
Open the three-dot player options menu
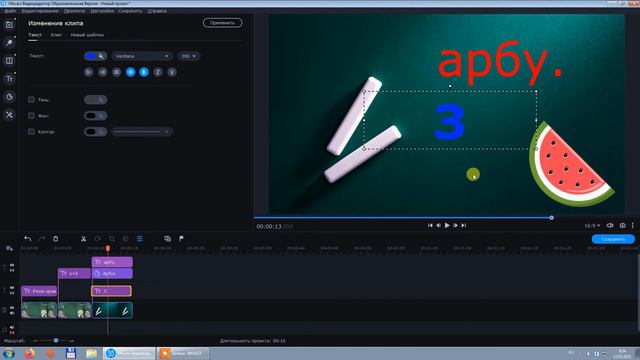click(633, 225)
